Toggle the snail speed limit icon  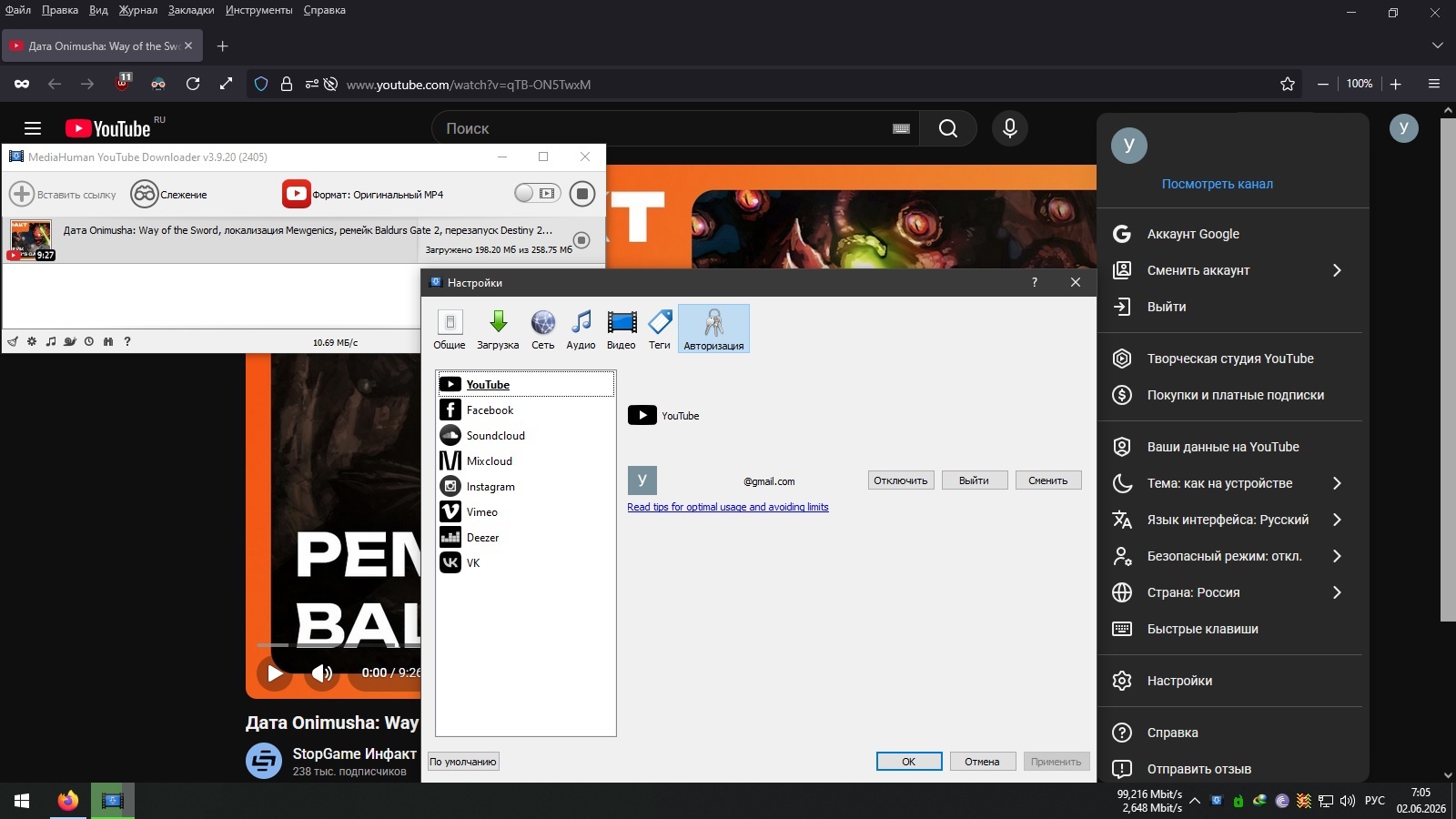coord(70,342)
